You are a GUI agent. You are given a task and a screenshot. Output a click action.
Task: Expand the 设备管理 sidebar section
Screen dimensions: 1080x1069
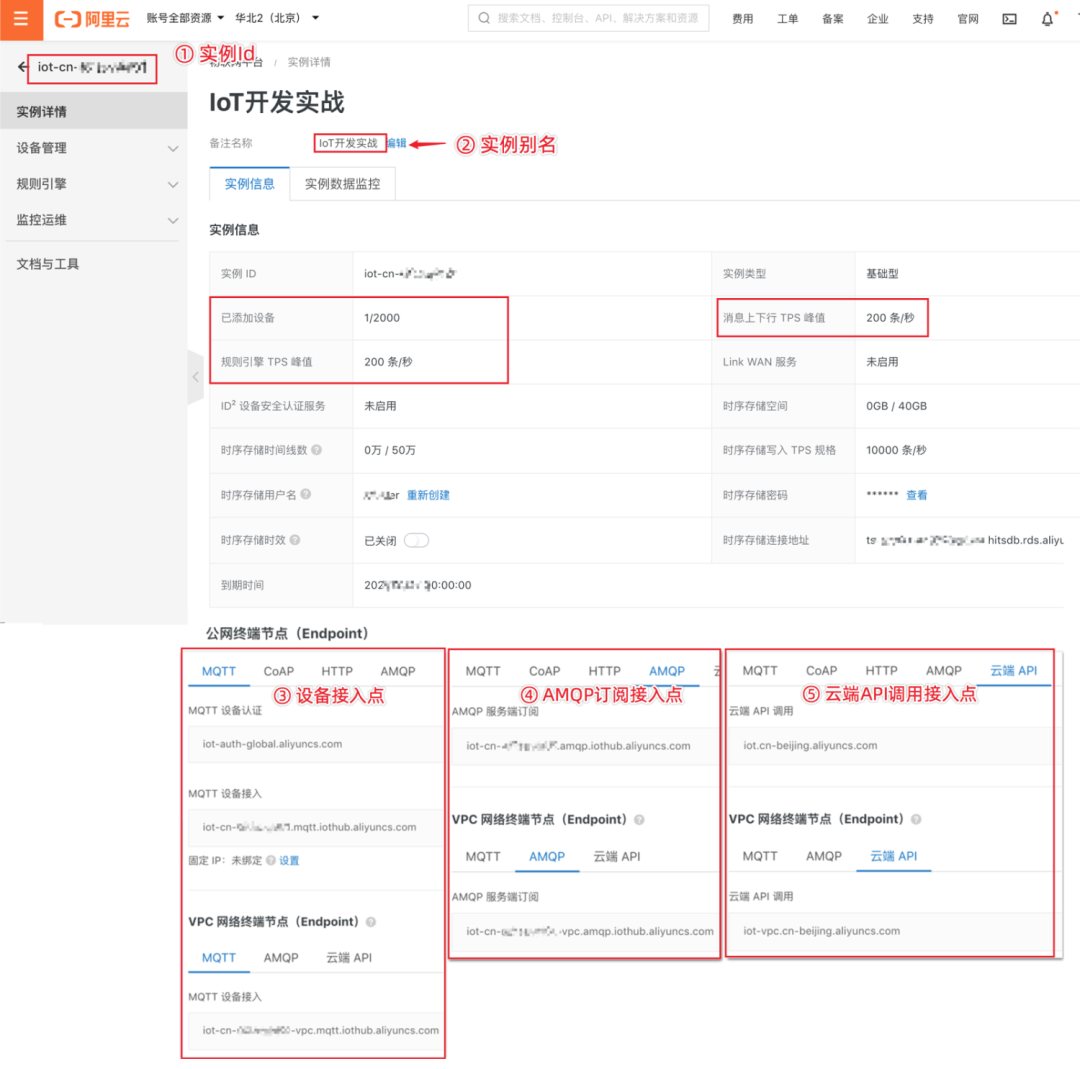coord(94,148)
